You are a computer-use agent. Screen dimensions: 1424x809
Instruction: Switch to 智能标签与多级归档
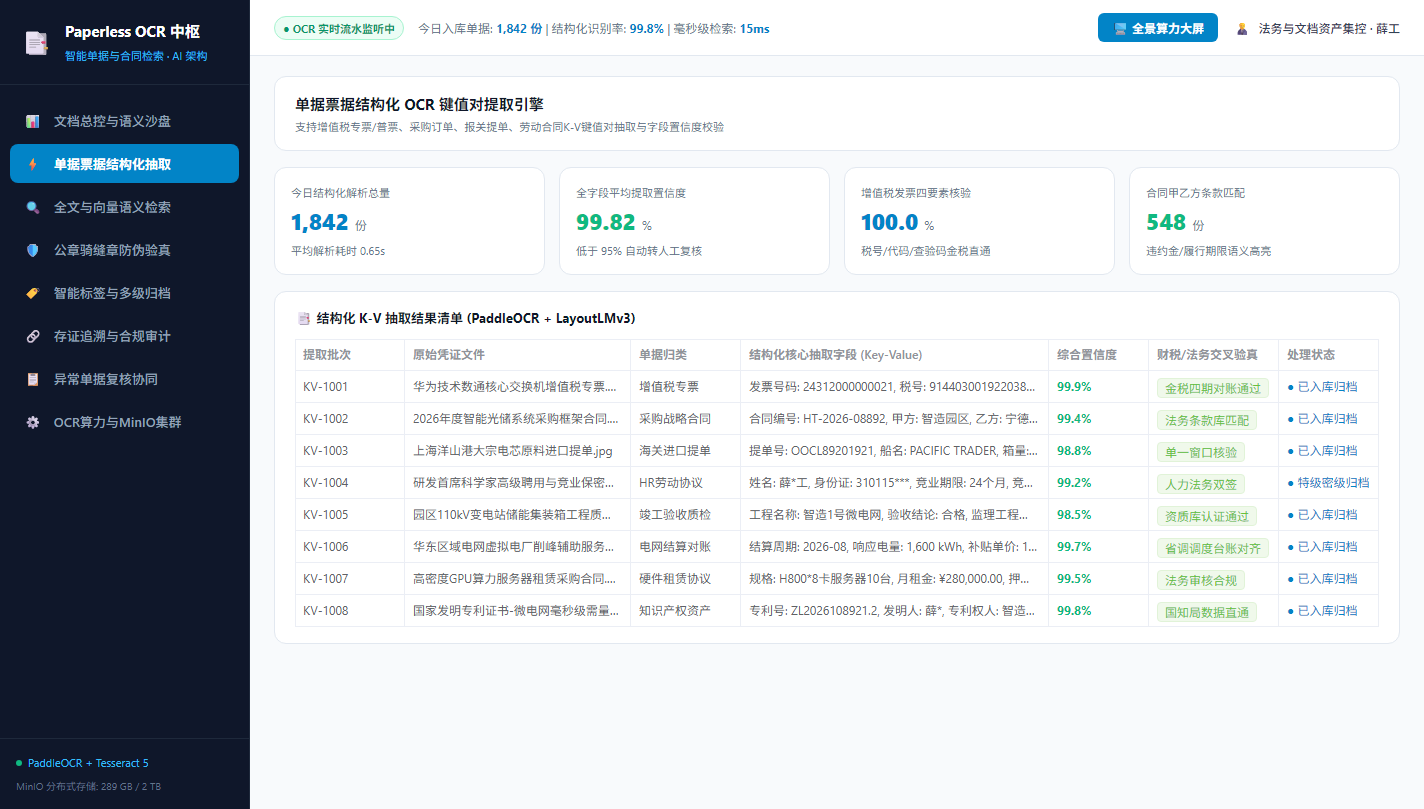[124, 293]
